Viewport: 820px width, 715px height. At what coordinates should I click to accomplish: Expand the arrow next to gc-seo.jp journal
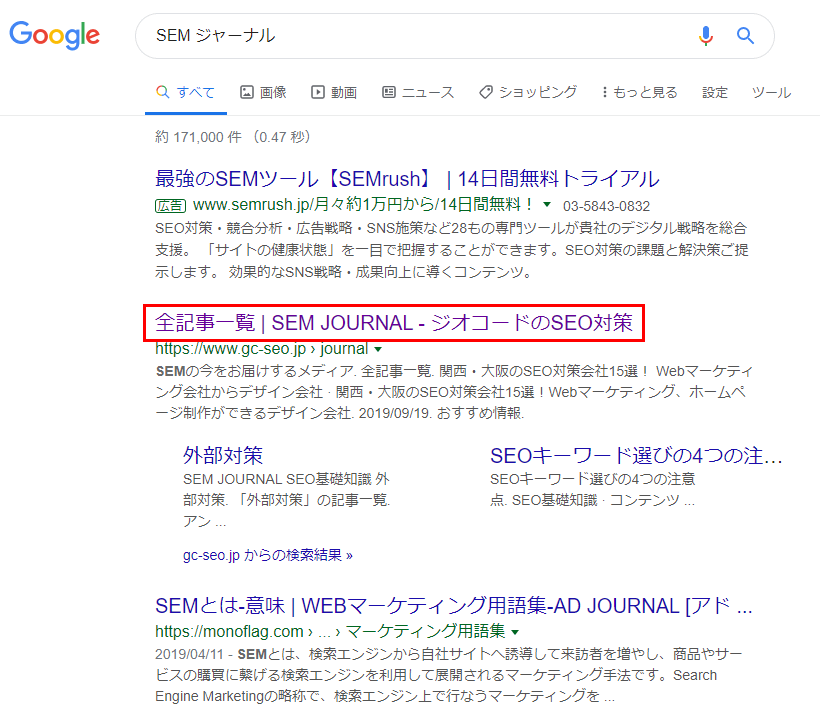pyautogui.click(x=378, y=349)
